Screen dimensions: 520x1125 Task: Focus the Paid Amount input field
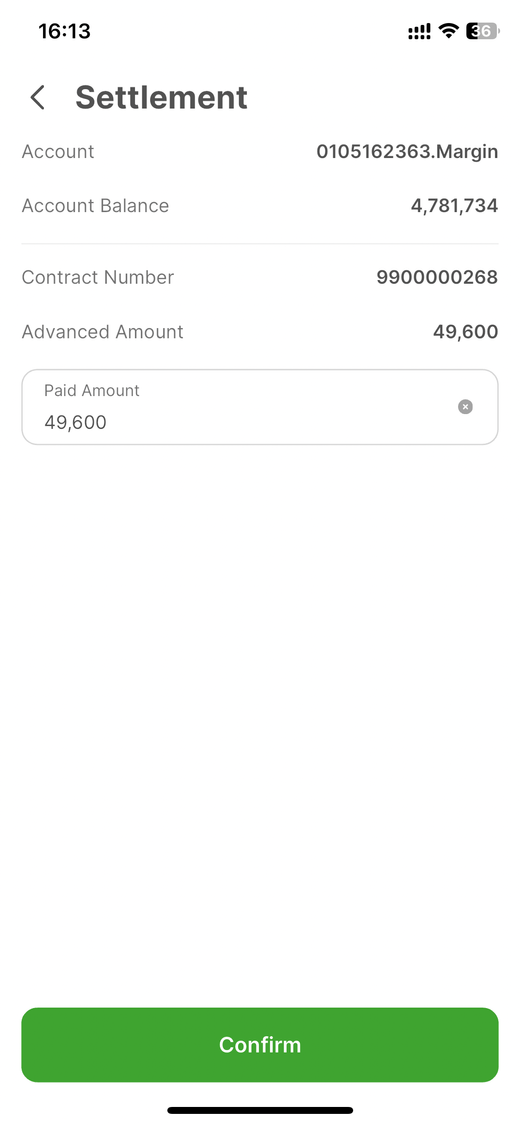pyautogui.click(x=260, y=407)
